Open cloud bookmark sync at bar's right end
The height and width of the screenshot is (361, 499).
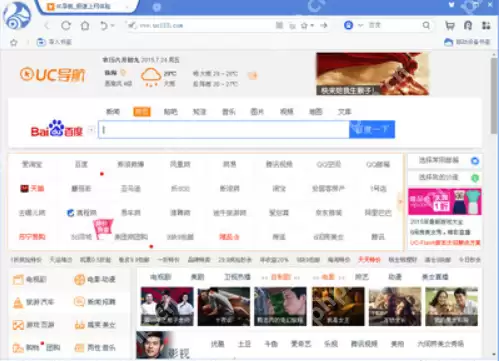[x=467, y=42]
